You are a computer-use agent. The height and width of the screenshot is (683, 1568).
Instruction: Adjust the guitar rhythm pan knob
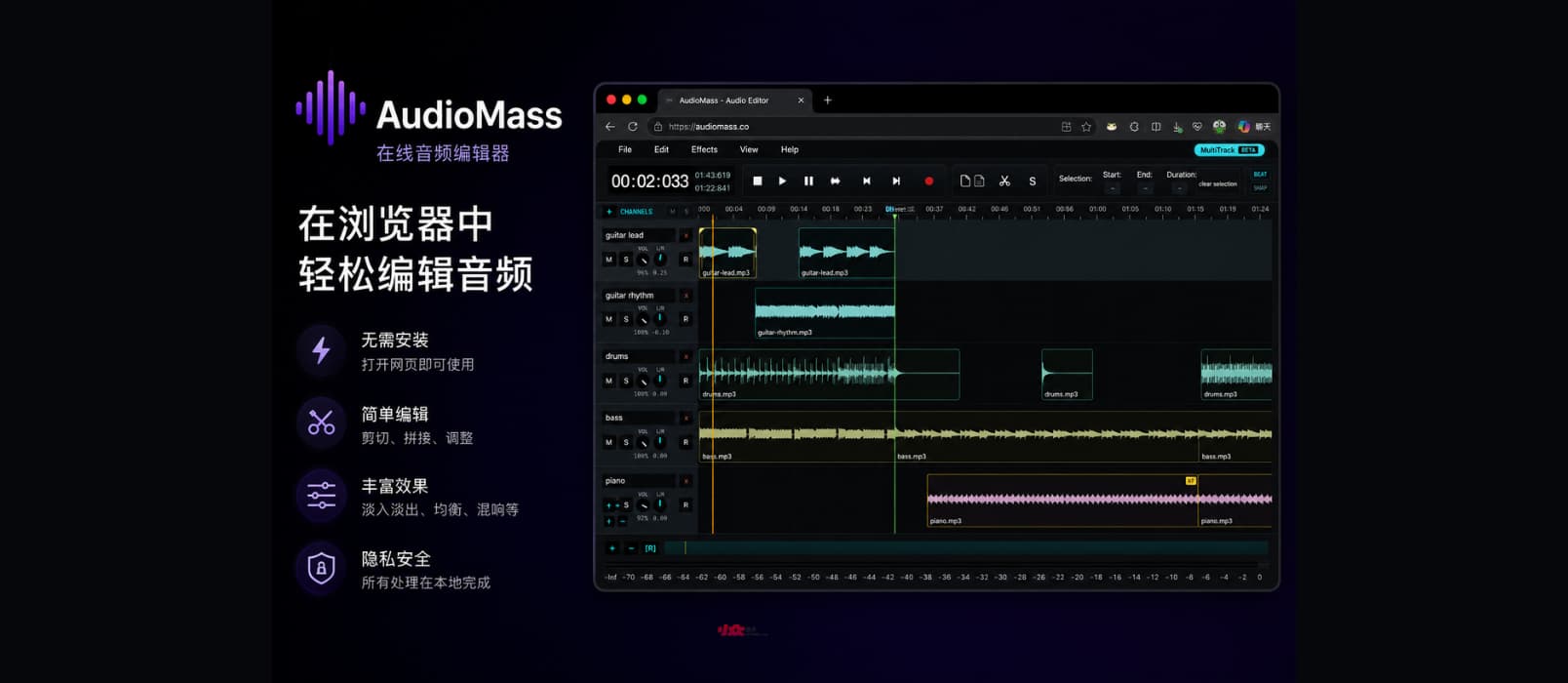(x=660, y=318)
